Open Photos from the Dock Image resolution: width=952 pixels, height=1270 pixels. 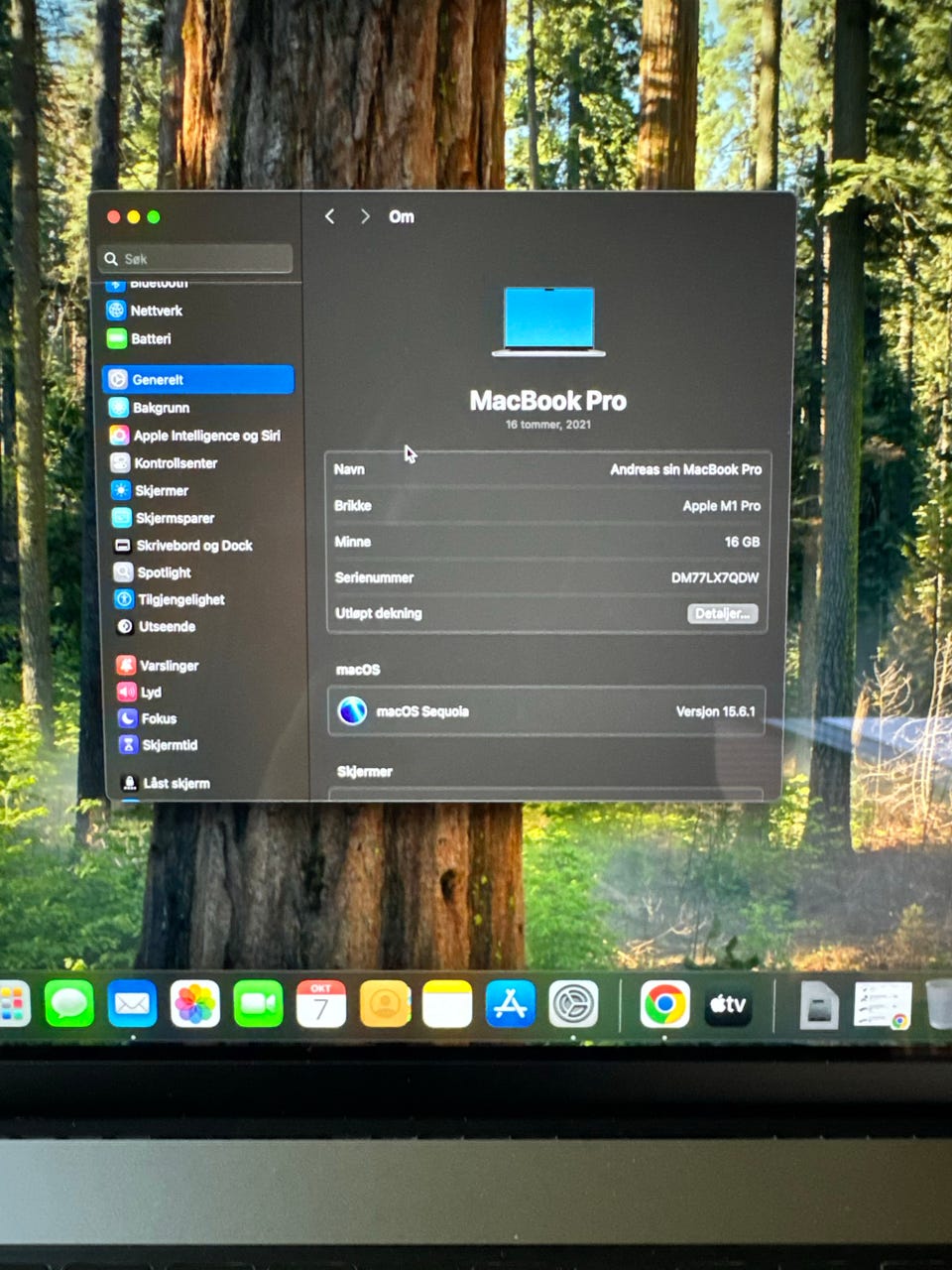195,1004
